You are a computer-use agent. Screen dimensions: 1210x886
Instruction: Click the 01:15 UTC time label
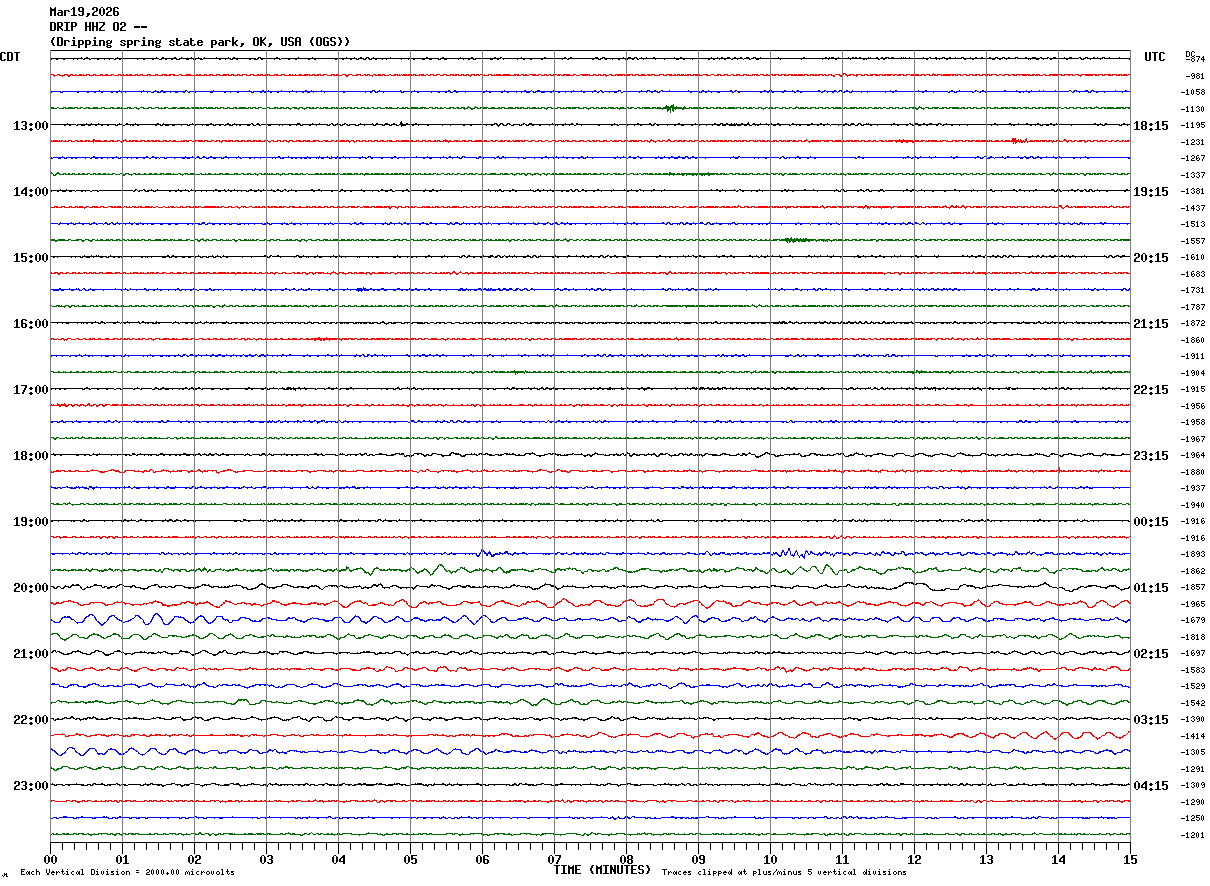click(x=1151, y=588)
